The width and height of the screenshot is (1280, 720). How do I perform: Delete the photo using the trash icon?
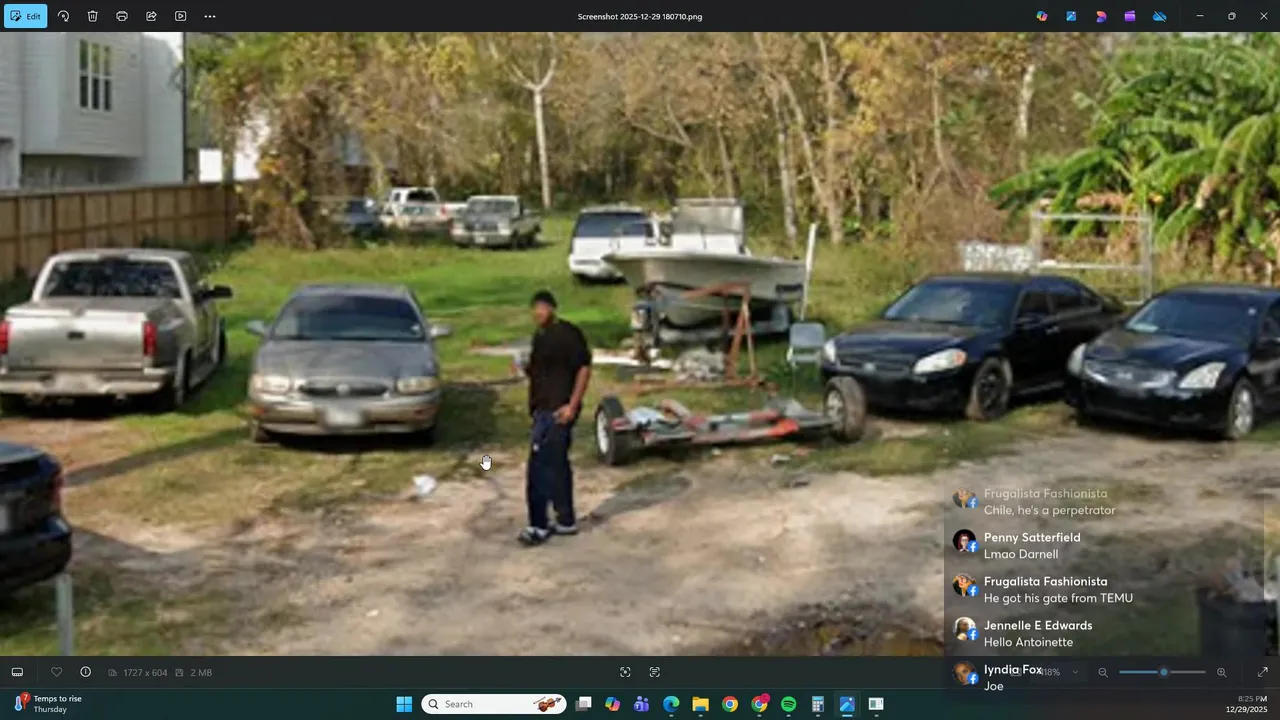92,16
